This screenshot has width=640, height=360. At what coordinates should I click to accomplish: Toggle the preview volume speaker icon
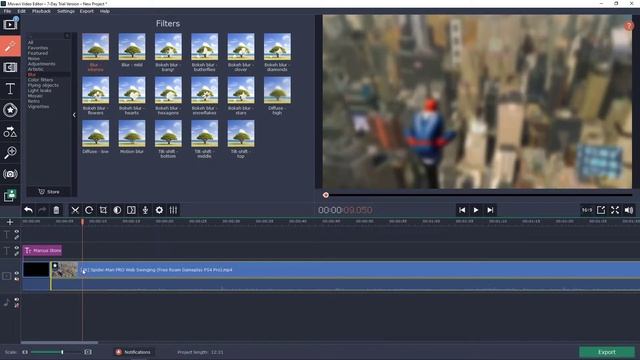(x=629, y=210)
